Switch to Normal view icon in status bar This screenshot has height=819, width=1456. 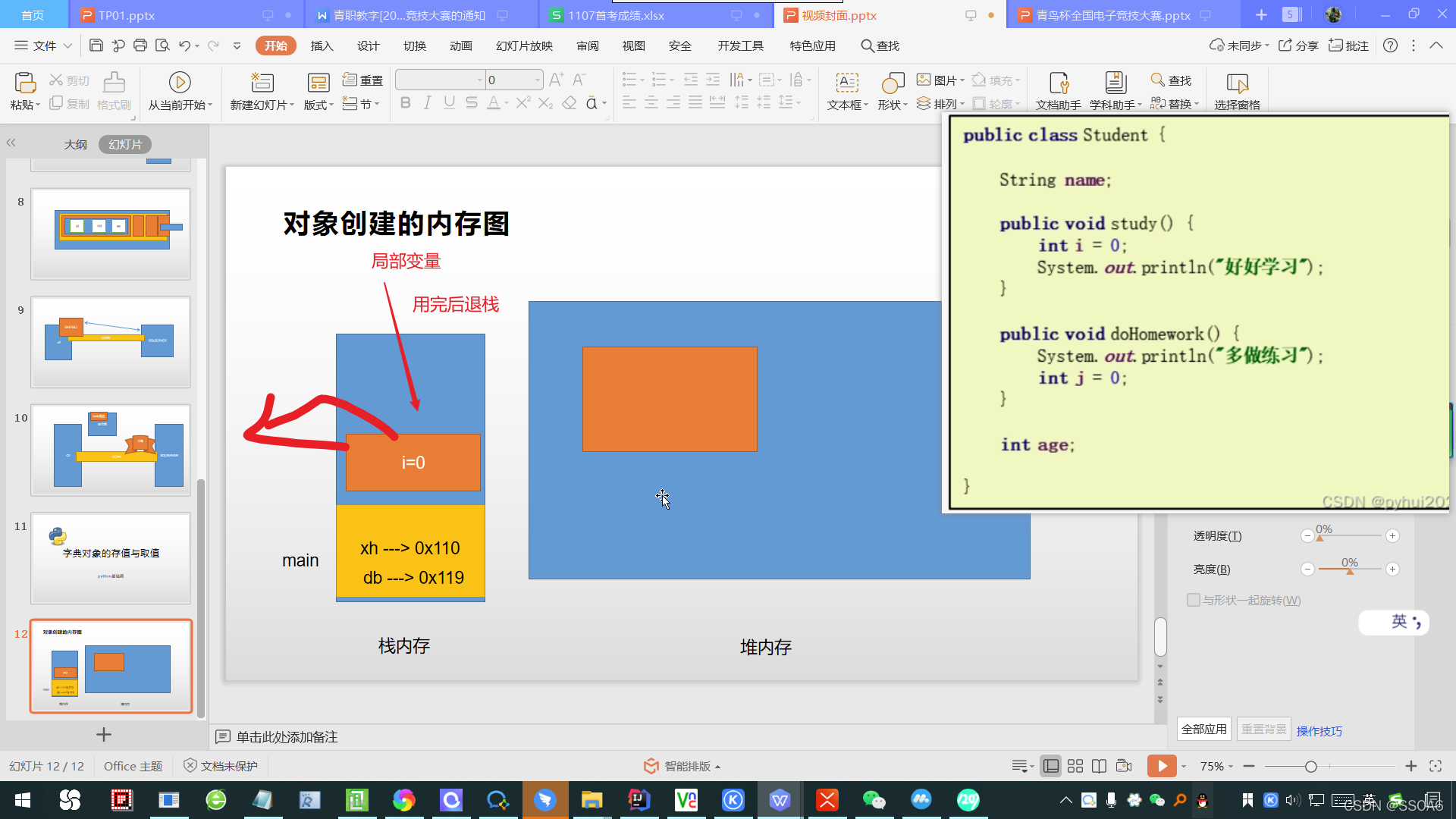[x=1051, y=766]
